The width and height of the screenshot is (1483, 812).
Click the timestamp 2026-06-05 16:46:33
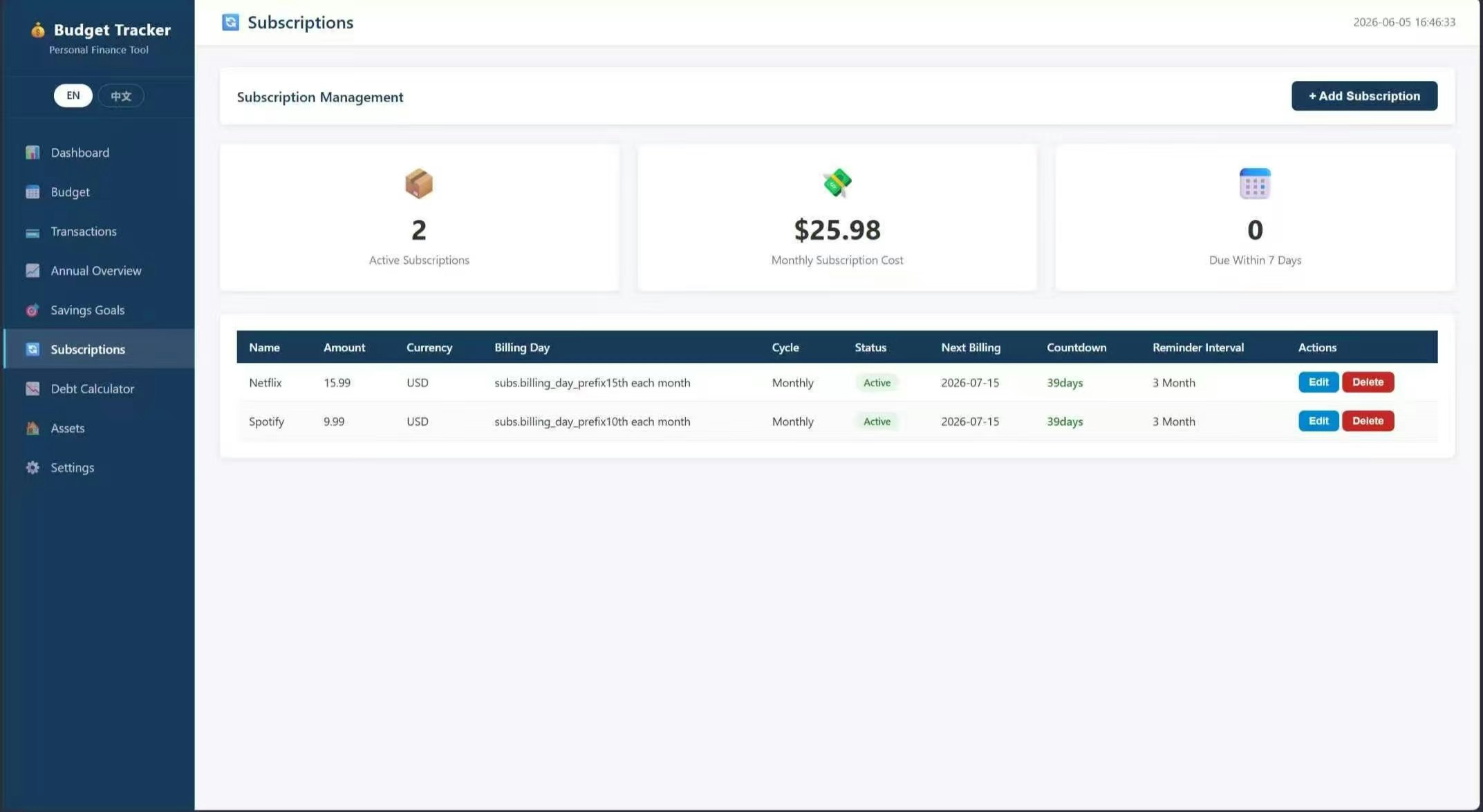1404,22
